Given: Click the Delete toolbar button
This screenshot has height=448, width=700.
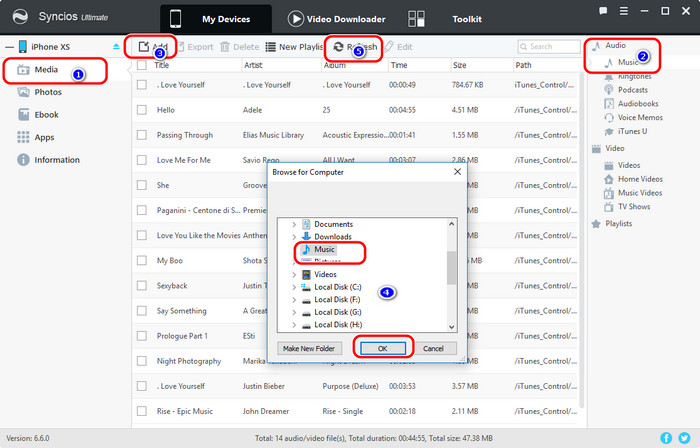Looking at the screenshot, I should coord(239,47).
